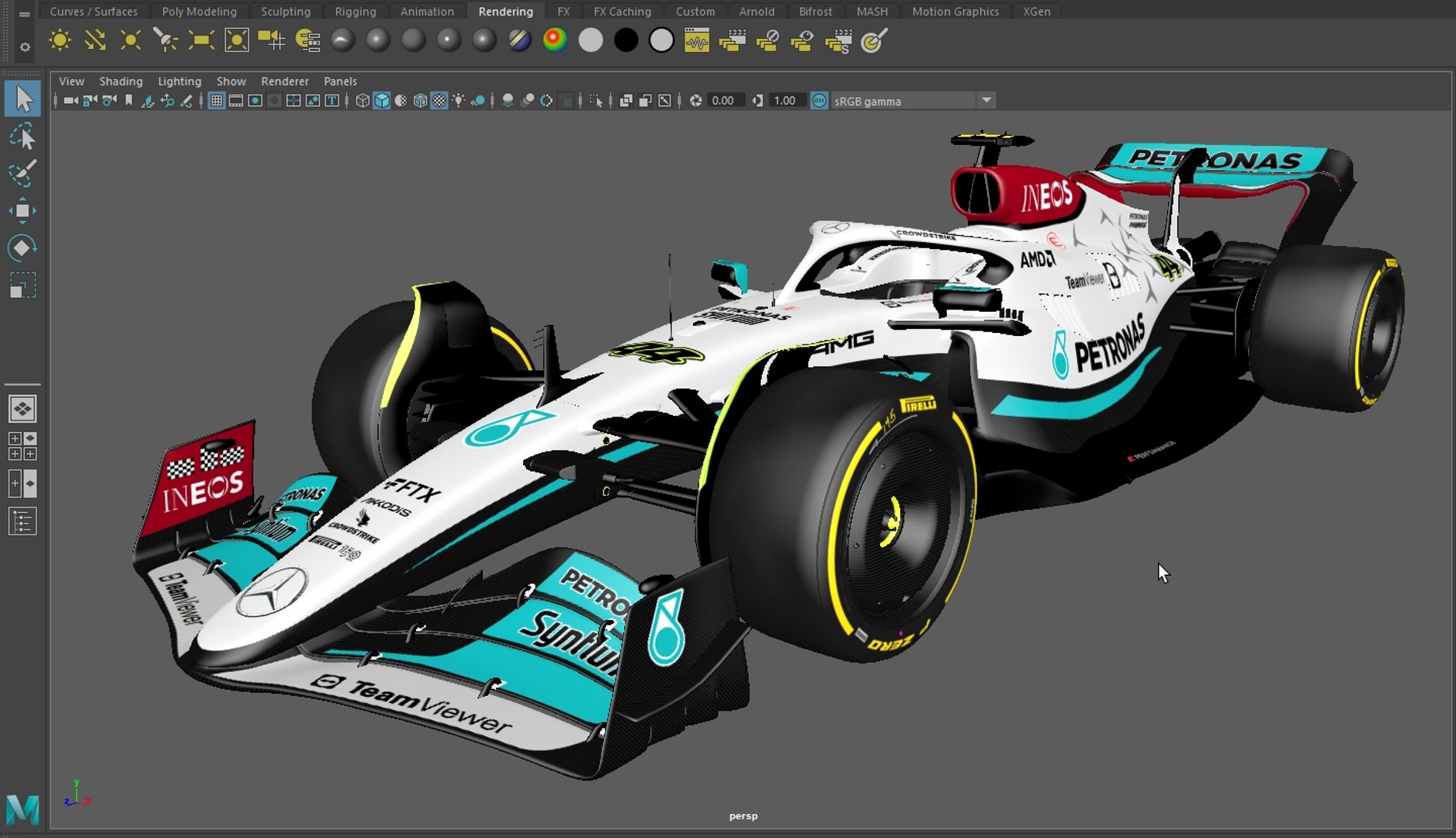Open the Light Editor shelf icon
The width and height of the screenshot is (1456, 838).
[x=307, y=40]
